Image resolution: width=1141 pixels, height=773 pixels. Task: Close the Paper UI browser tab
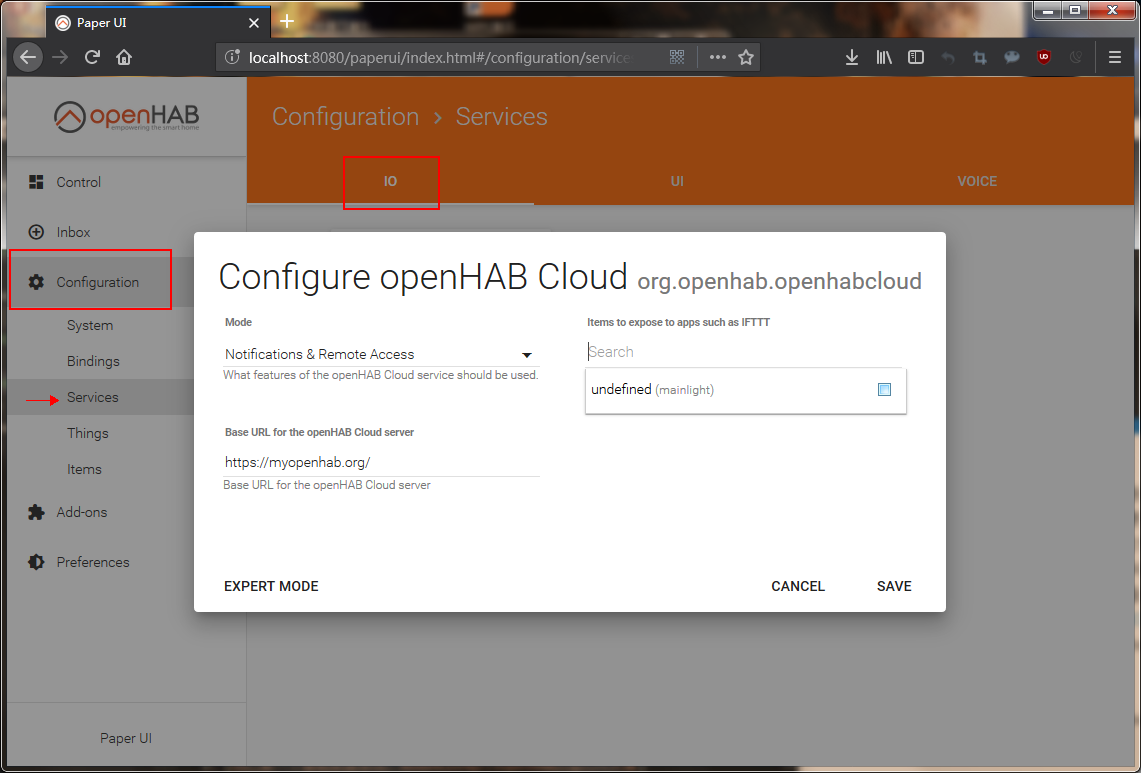254,23
